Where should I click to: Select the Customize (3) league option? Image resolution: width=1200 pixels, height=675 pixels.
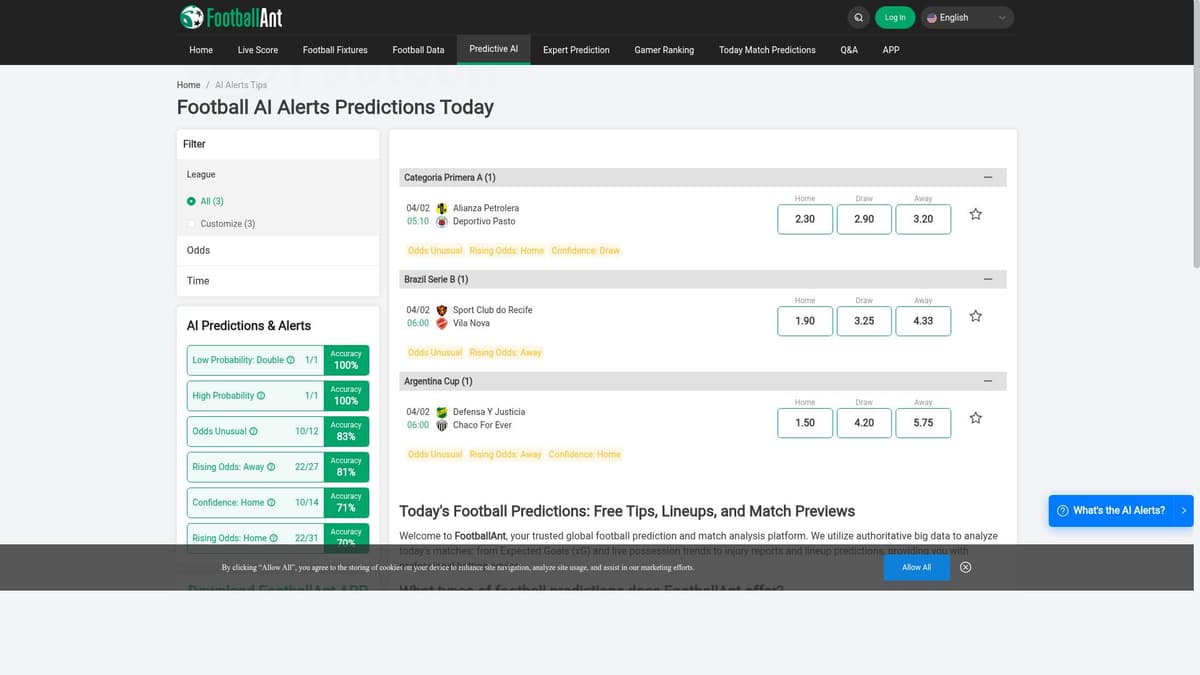191,224
